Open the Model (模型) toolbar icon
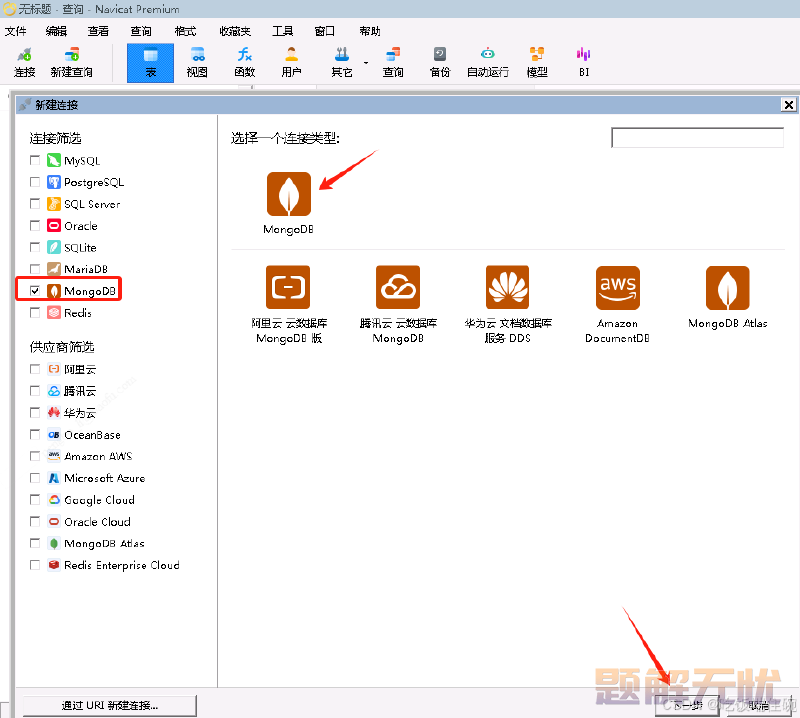The width and height of the screenshot is (800, 718). click(x=537, y=62)
